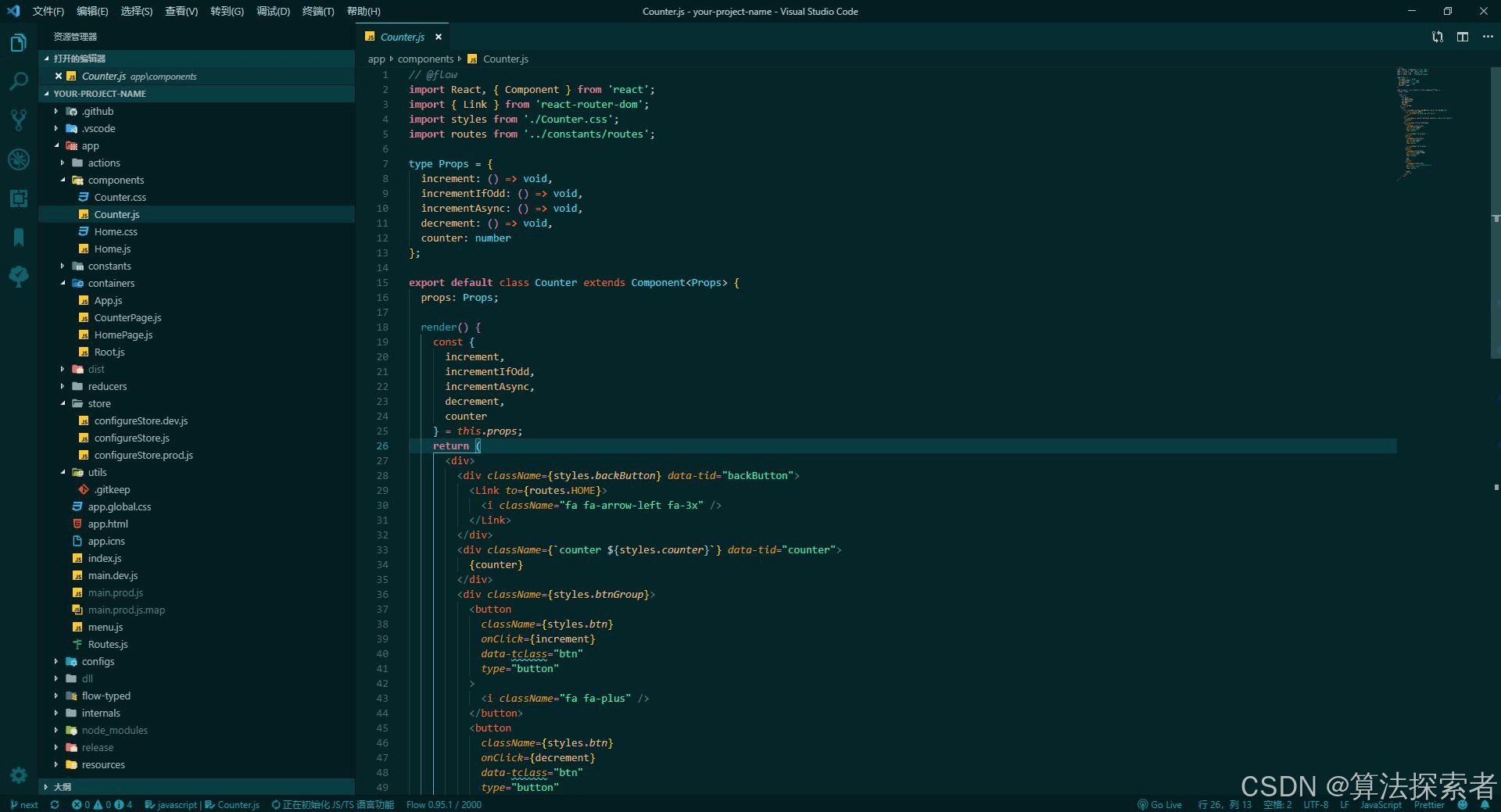Viewport: 1501px width, 812px height.
Task: Open CounterPage.js in the file tree
Action: (196, 317)
